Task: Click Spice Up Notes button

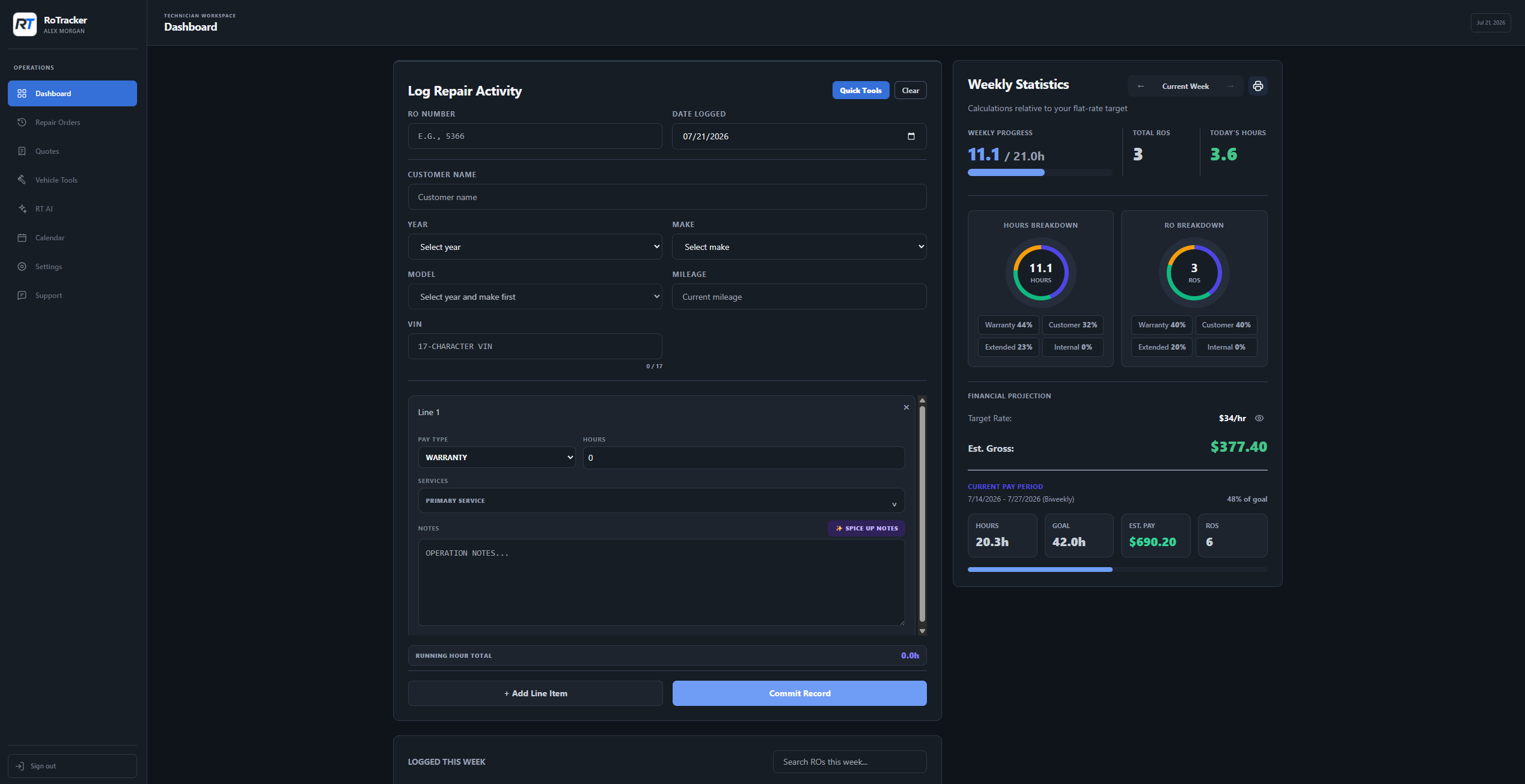Action: [866, 529]
